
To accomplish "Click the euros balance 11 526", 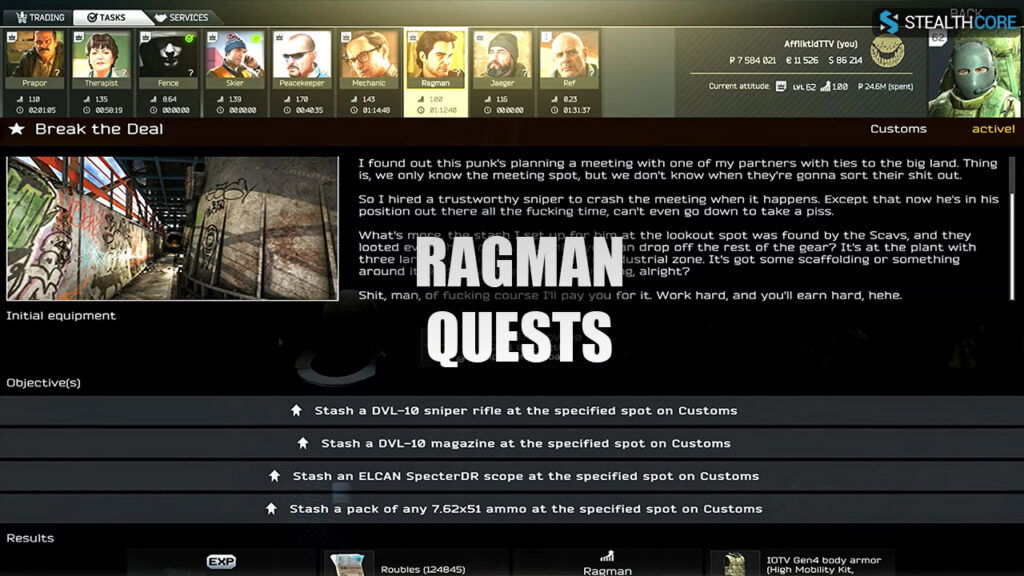I will point(802,61).
